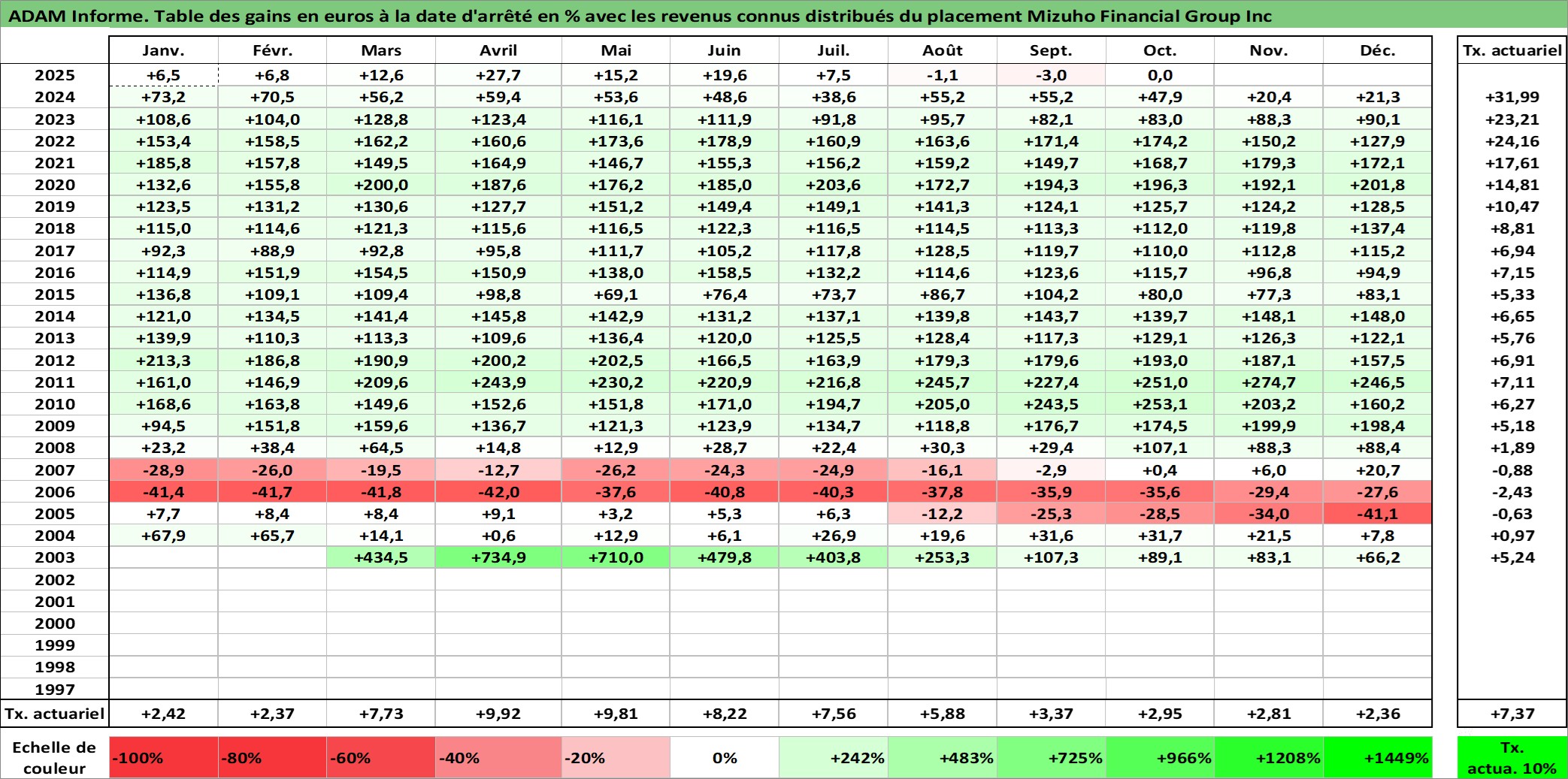Viewport: 1568px width, 779px height.
Task: Select cell +203,6 in July 2020
Action: (834, 185)
